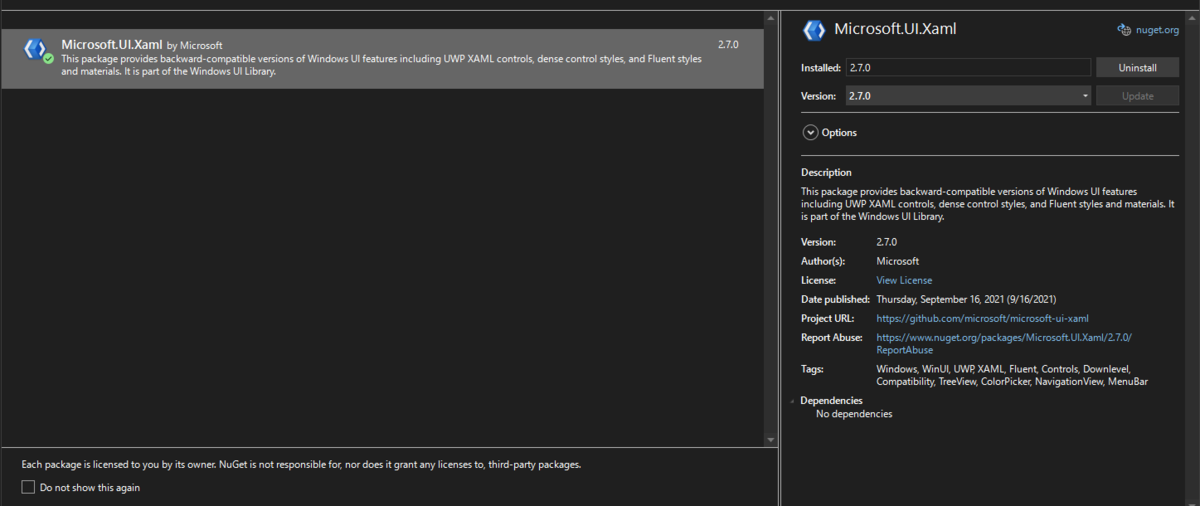This screenshot has height=506, width=1200.
Task: Click the large package logo in details pane
Action: point(814,30)
